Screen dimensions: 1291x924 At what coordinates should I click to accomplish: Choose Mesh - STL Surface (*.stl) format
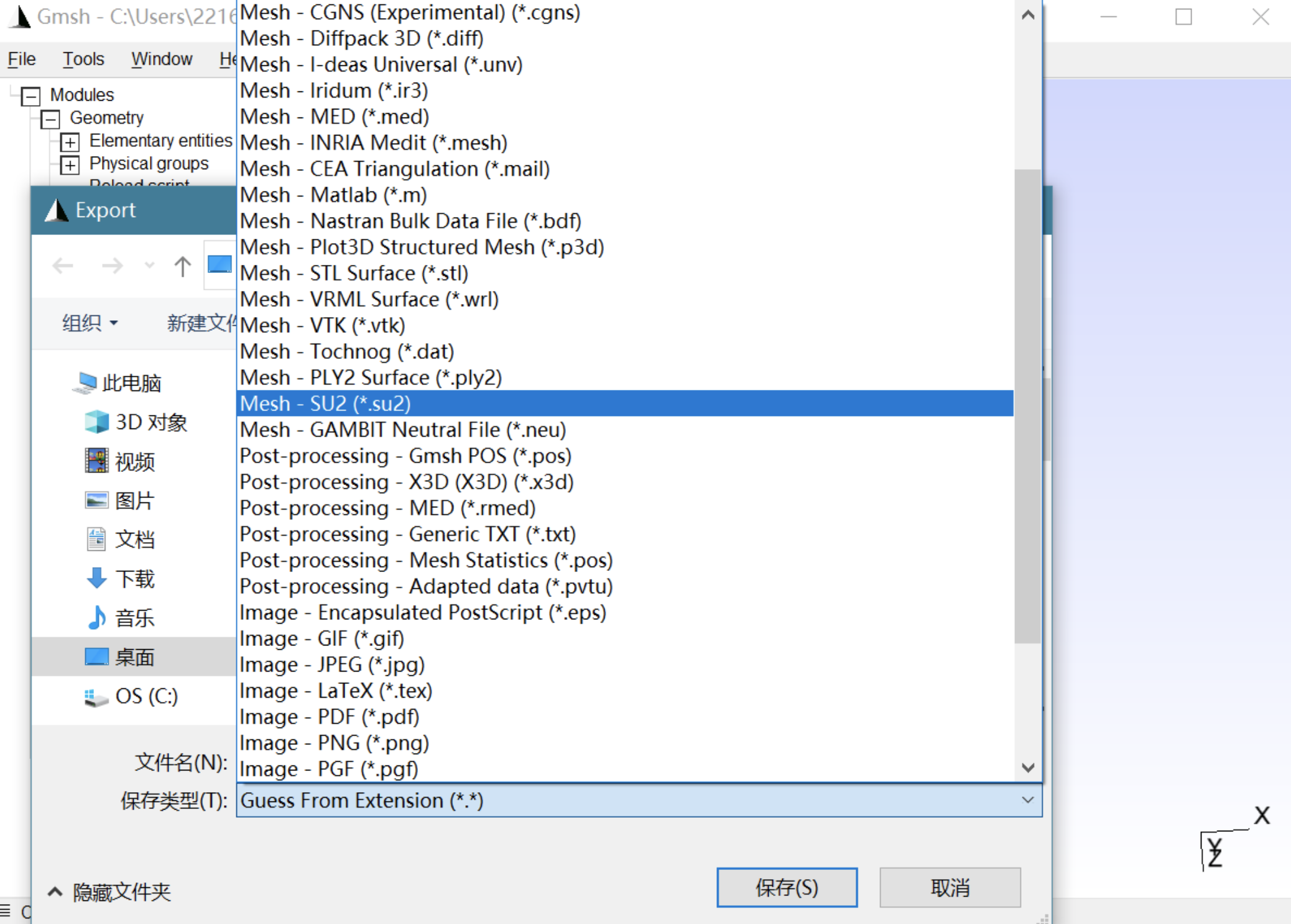click(354, 274)
